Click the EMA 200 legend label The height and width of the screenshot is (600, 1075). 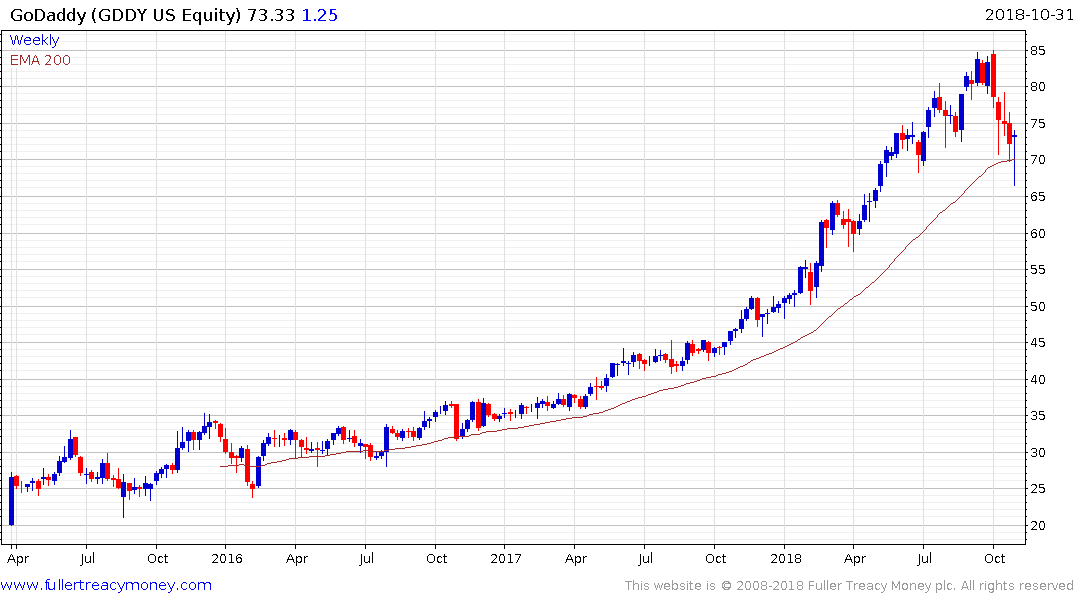pos(40,60)
